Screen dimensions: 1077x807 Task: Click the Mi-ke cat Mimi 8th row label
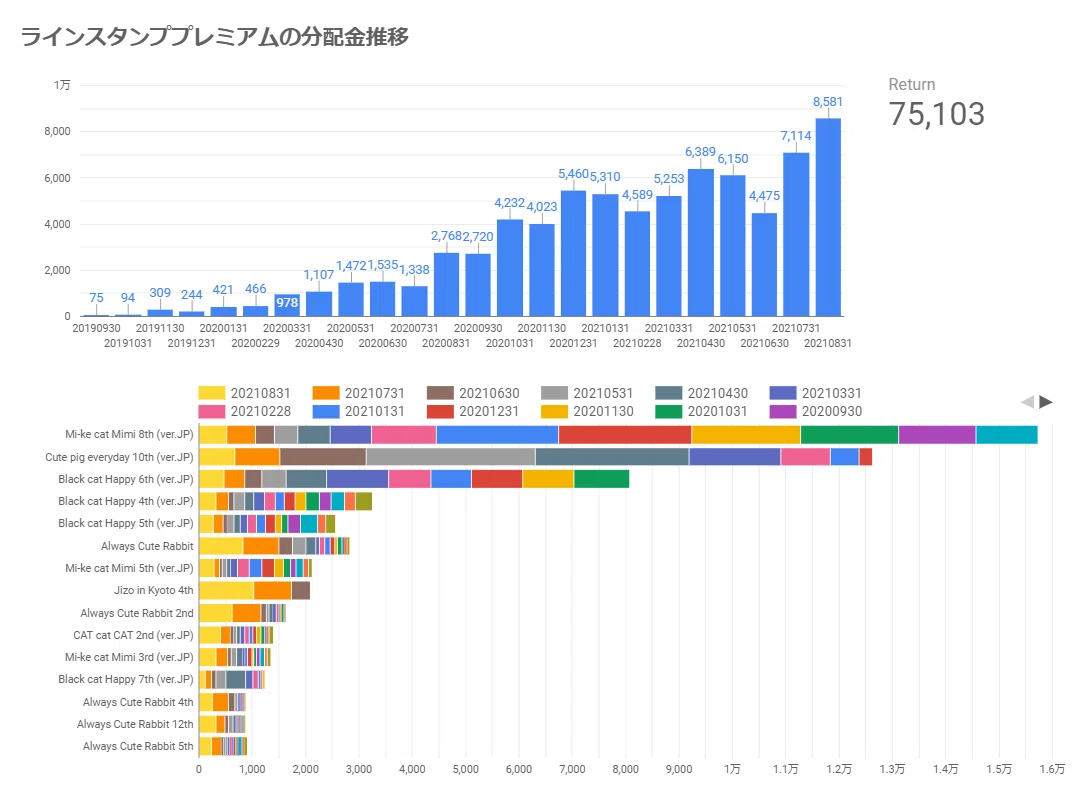[129, 434]
